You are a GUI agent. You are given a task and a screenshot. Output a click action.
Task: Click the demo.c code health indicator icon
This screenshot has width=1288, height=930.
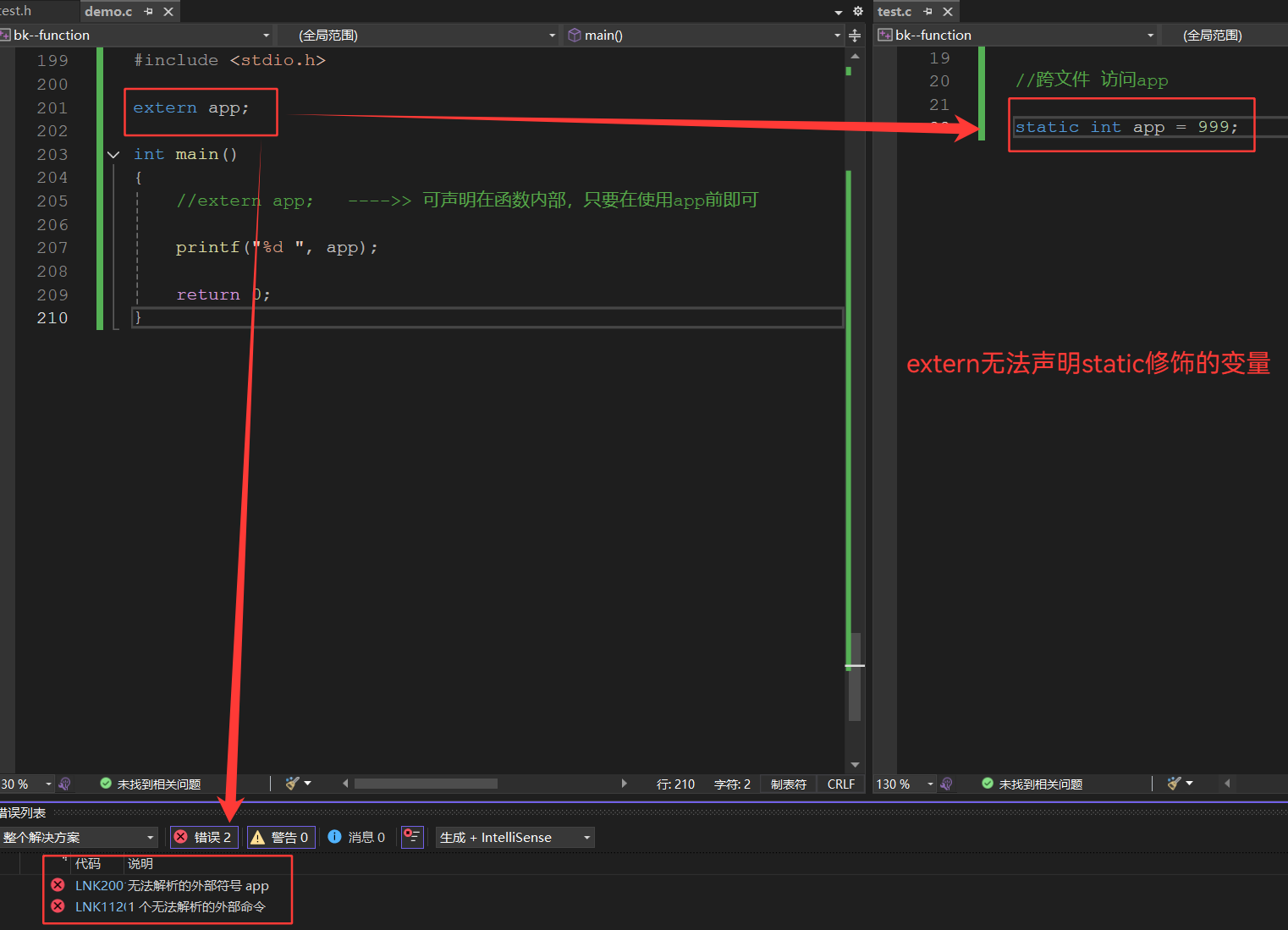click(x=64, y=784)
